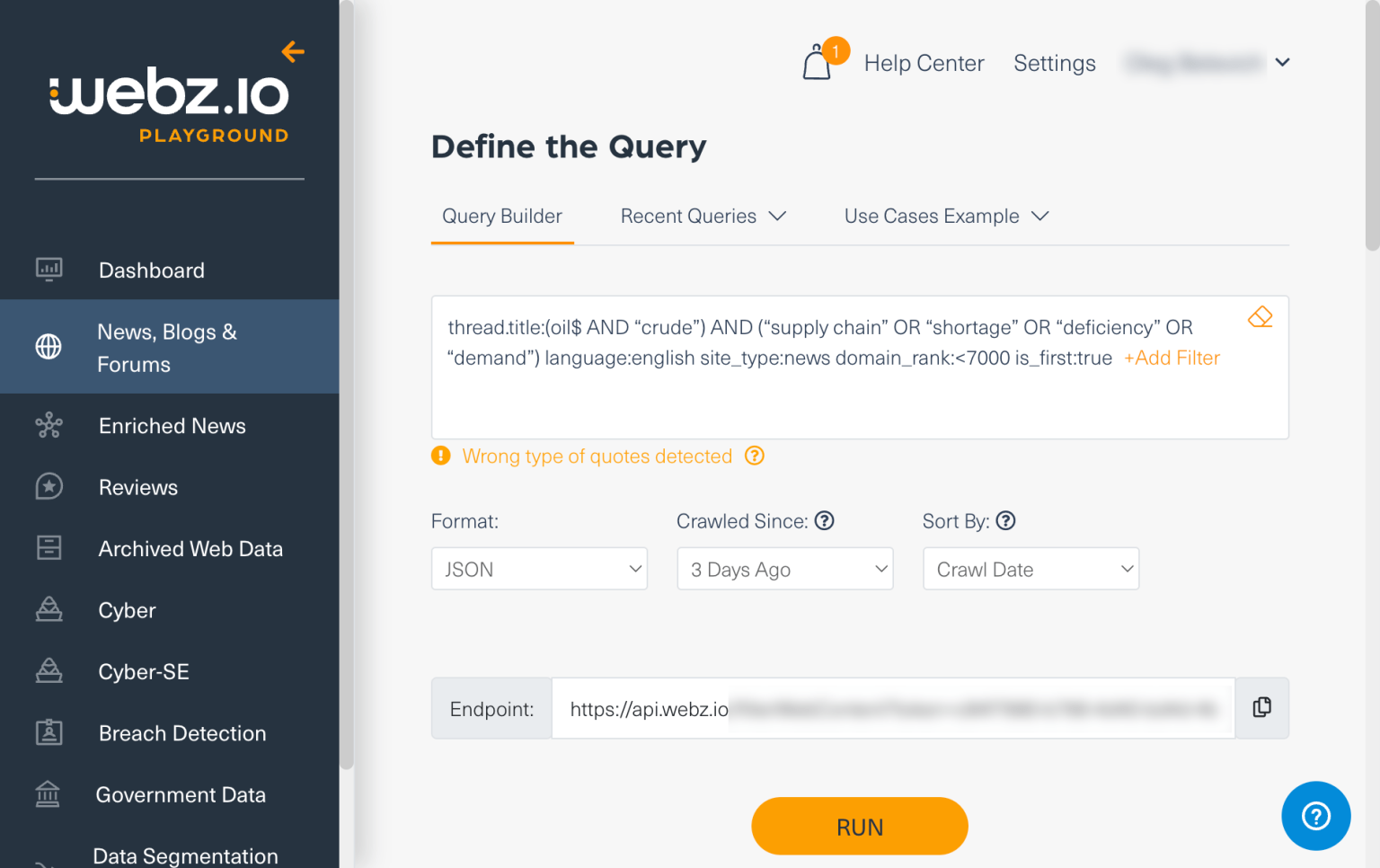Click the quotes warning help icon

click(754, 456)
